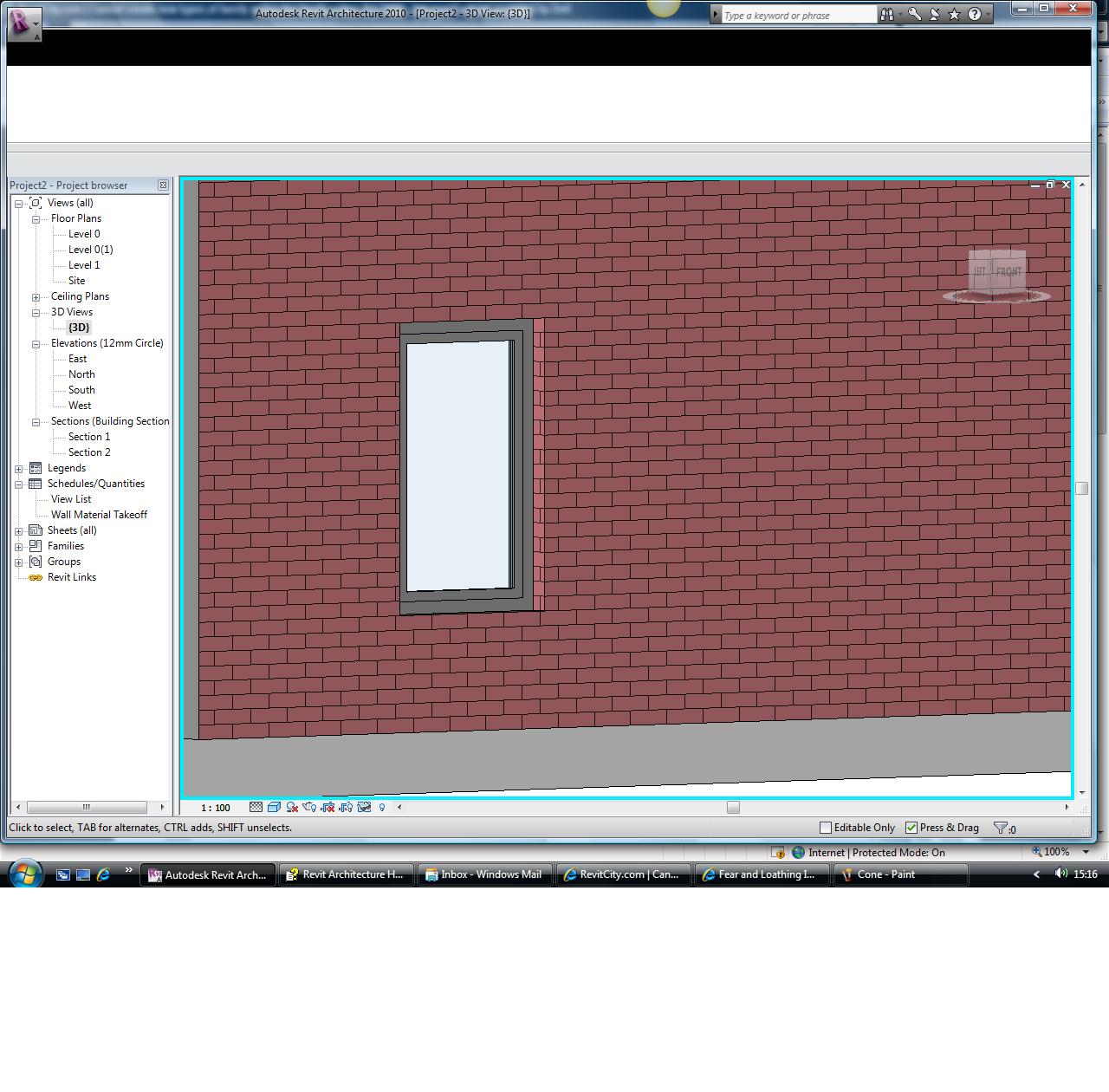Viewport: 1109px width, 1092px height.
Task: Click the selection filter funnel icon
Action: 1000,828
